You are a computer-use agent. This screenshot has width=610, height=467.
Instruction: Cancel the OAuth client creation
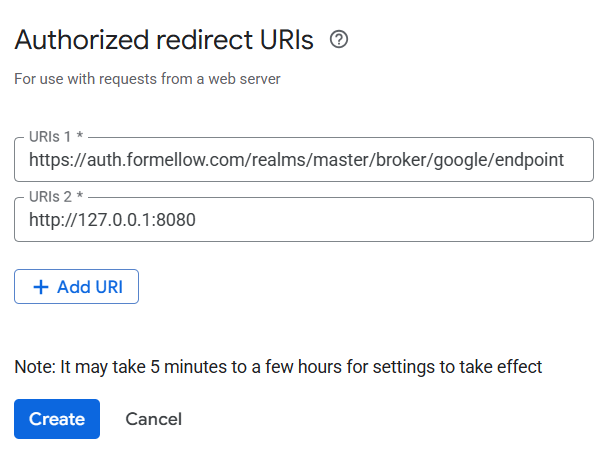(x=153, y=419)
